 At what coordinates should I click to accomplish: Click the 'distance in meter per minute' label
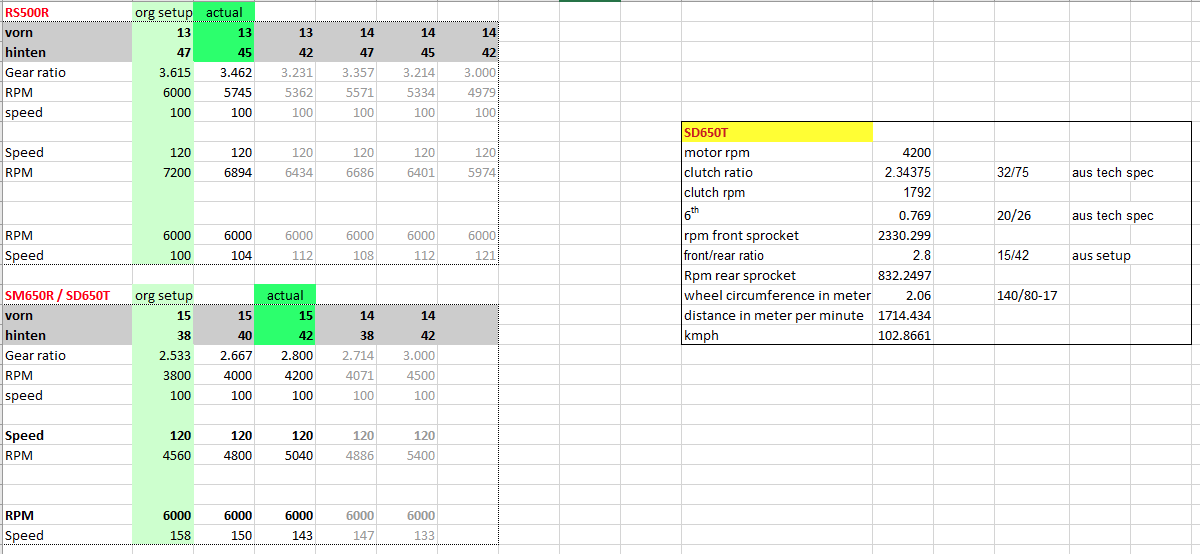(x=773, y=316)
